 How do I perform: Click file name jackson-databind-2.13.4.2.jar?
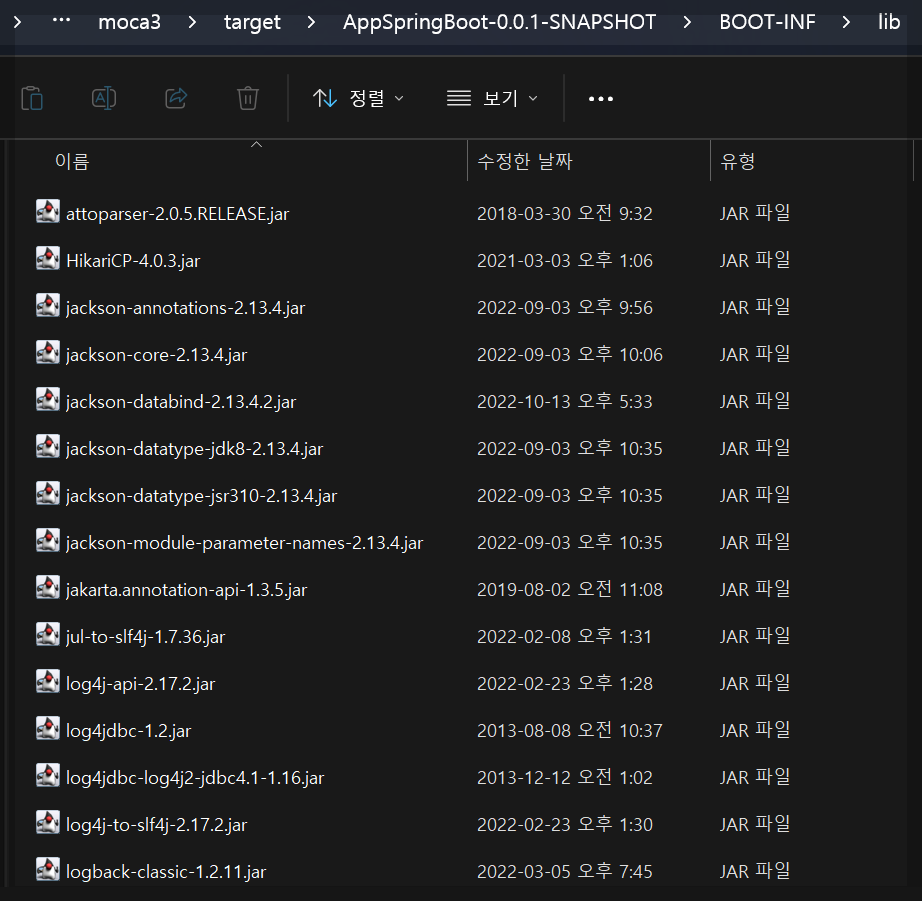(181, 402)
